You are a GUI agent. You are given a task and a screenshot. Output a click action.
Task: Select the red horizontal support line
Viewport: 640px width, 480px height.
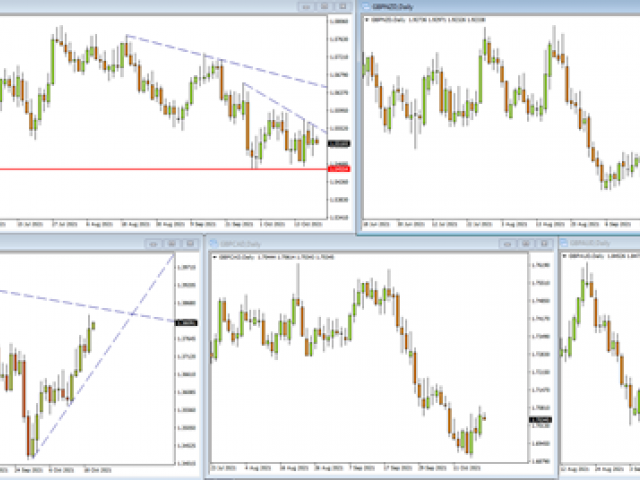(x=150, y=169)
